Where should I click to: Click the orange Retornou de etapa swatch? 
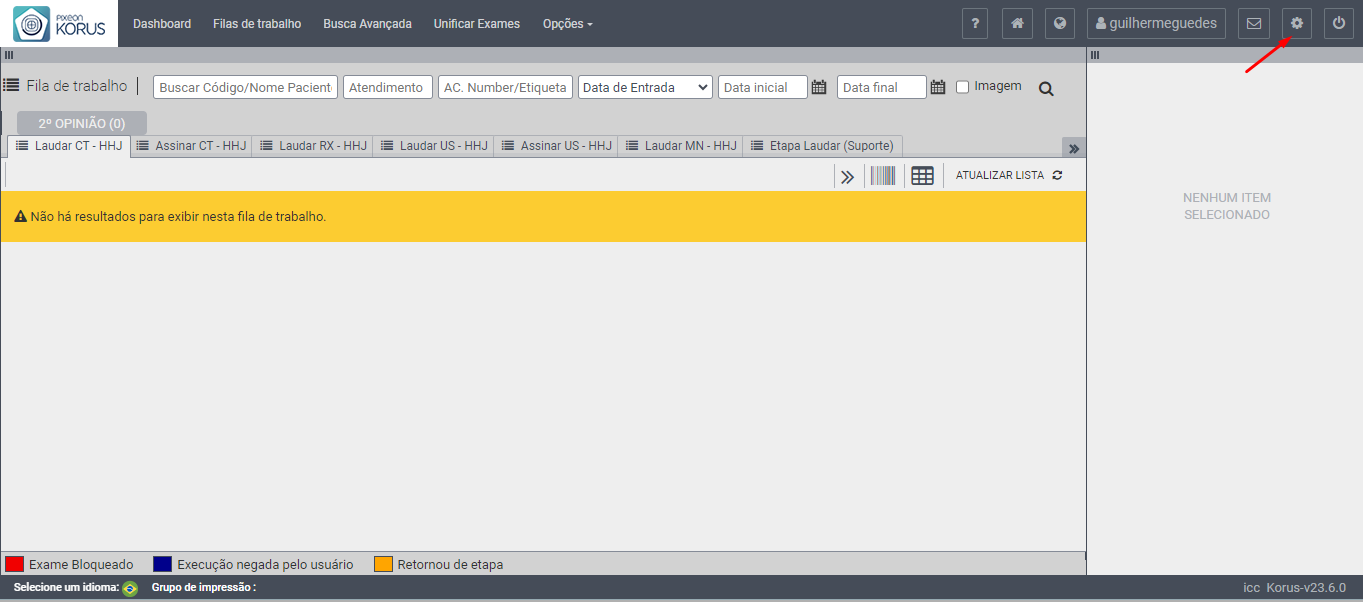[x=383, y=564]
